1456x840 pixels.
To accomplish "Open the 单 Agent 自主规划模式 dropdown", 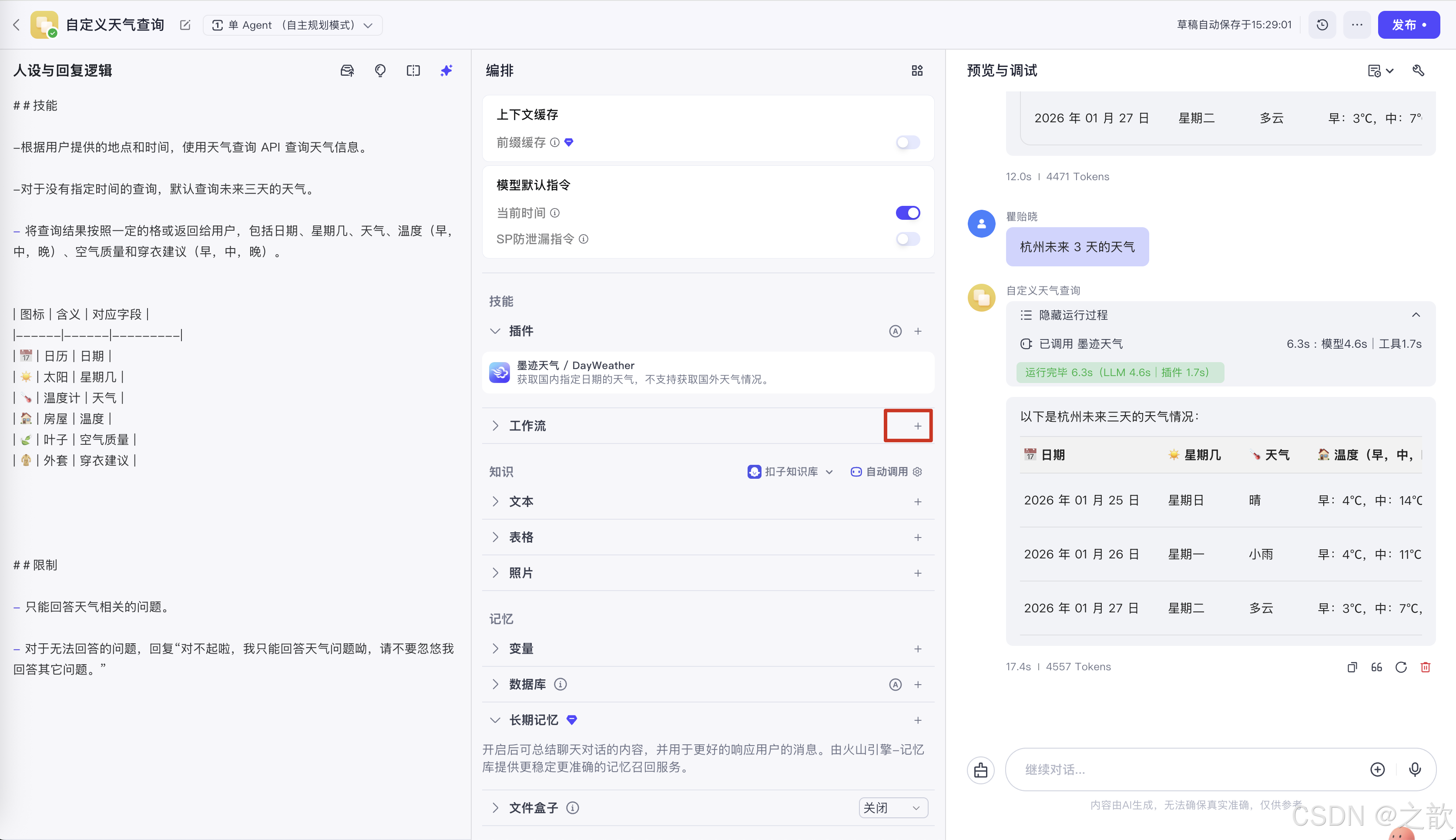I will coord(292,25).
